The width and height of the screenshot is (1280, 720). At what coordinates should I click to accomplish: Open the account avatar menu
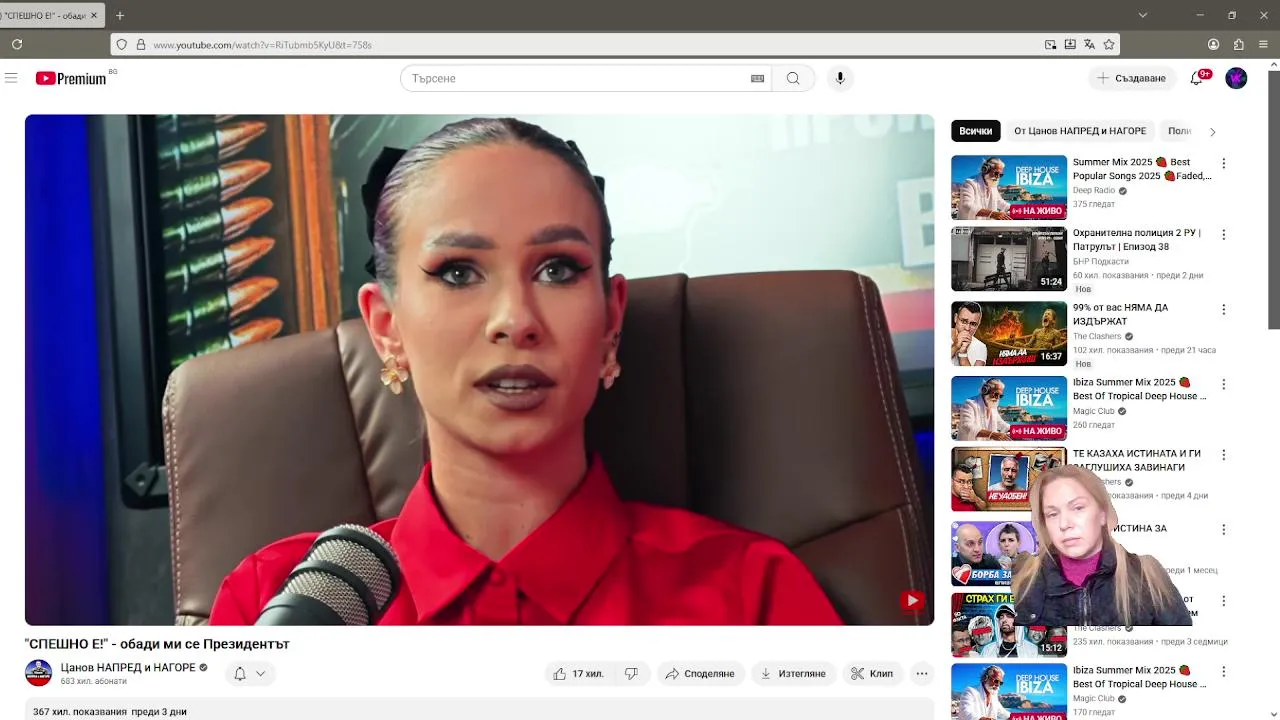(1236, 78)
